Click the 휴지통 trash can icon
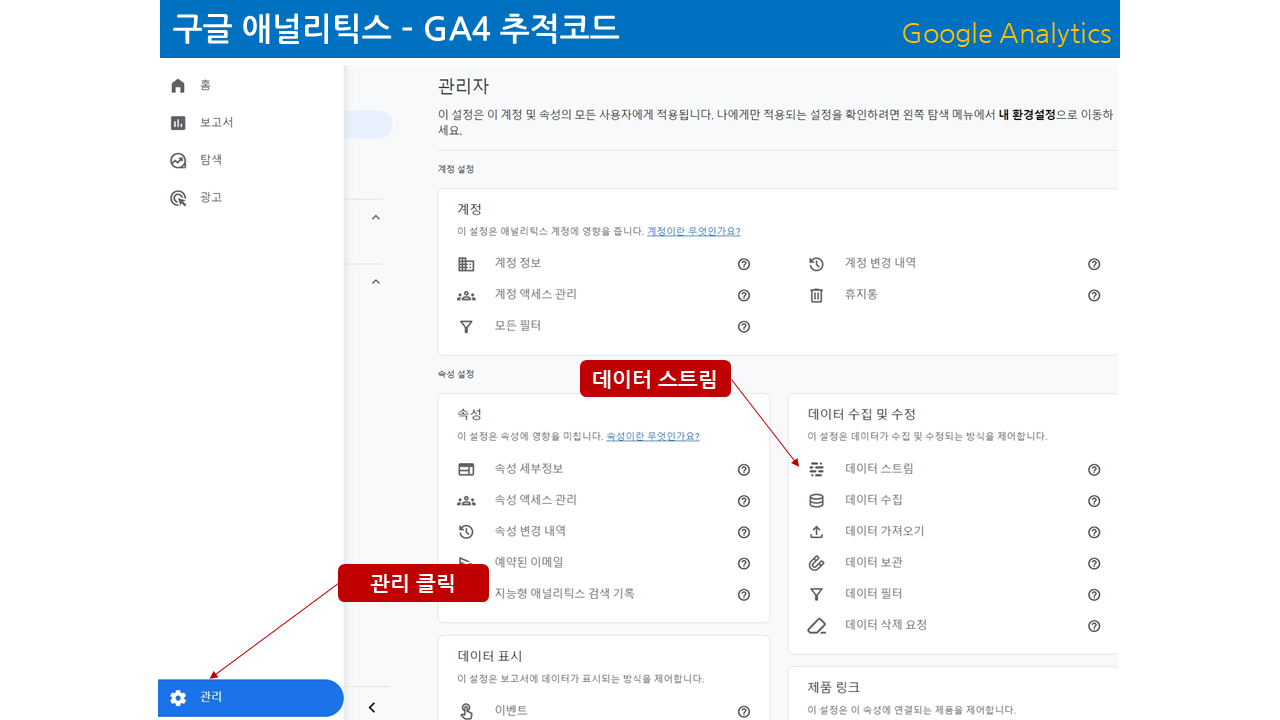The width and height of the screenshot is (1280, 720). [x=816, y=295]
